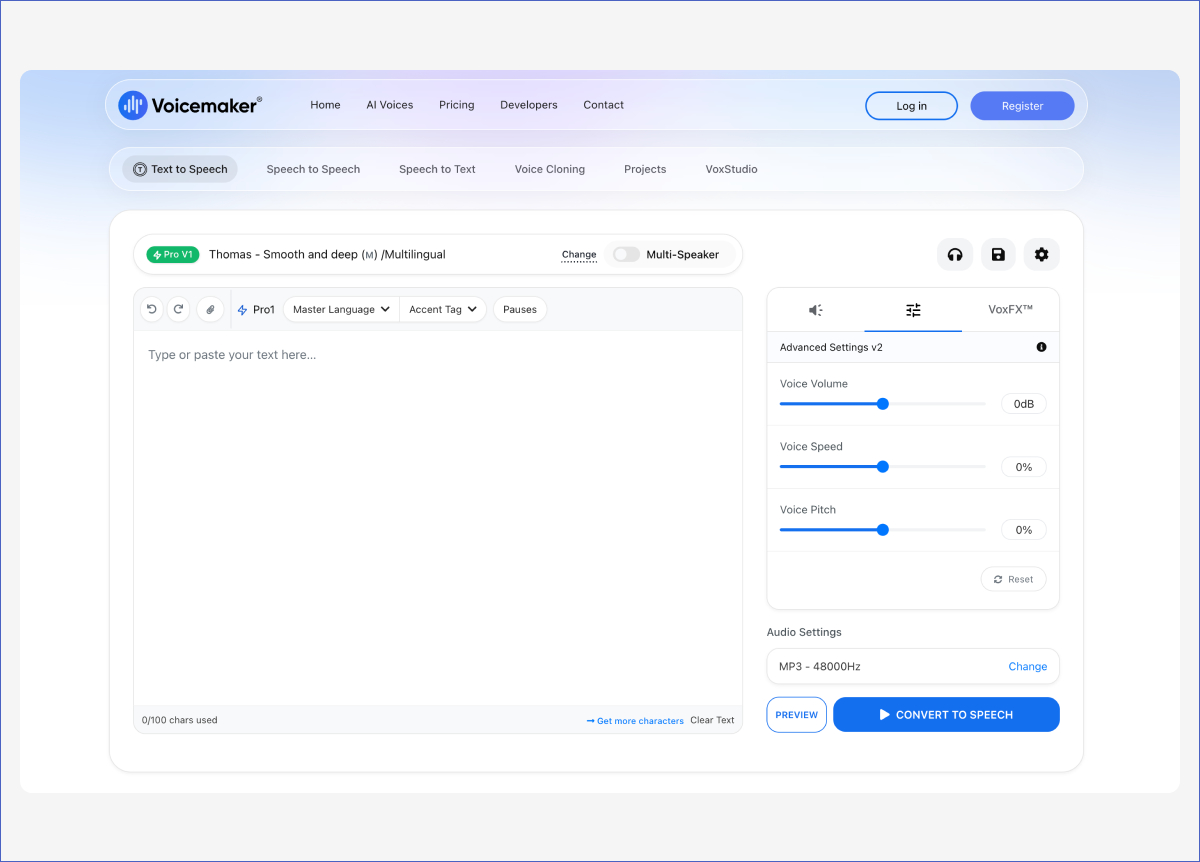Open the gear settings icon

[x=1042, y=255]
